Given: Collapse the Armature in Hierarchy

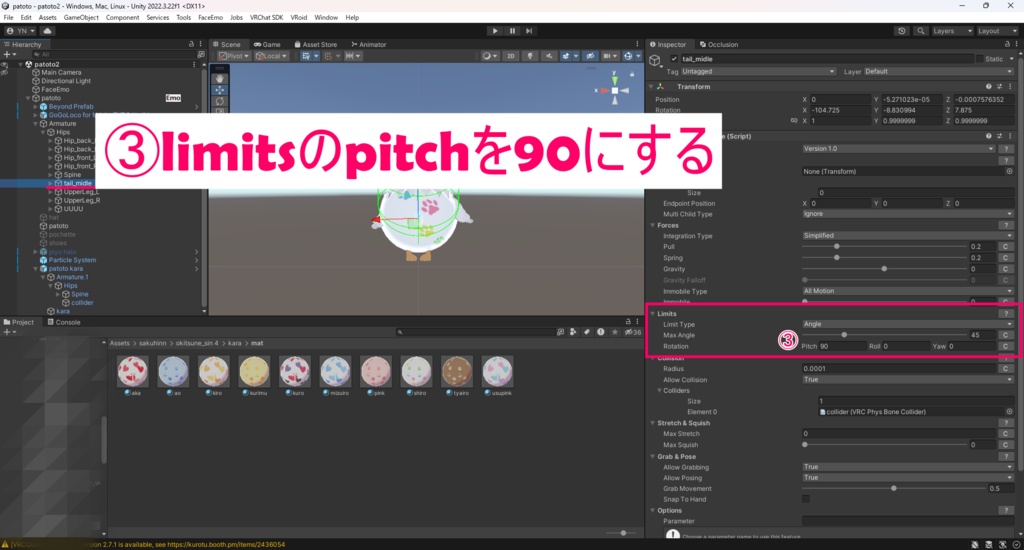Looking at the screenshot, I should (x=36, y=123).
